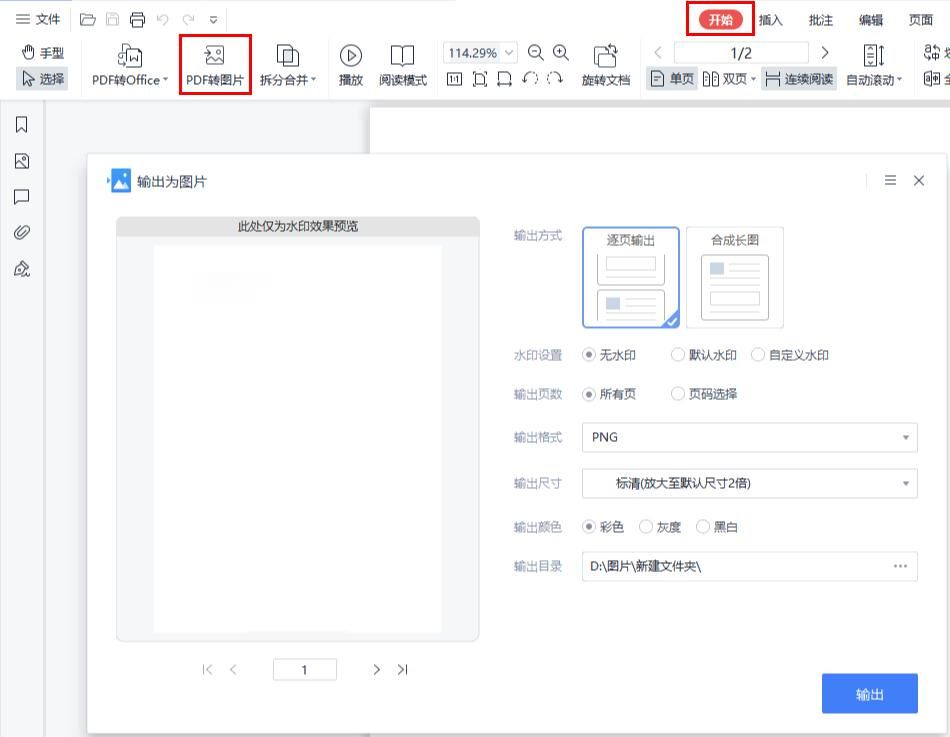Open the 文件 menu
Image resolution: width=950 pixels, height=737 pixels.
pyautogui.click(x=38, y=19)
